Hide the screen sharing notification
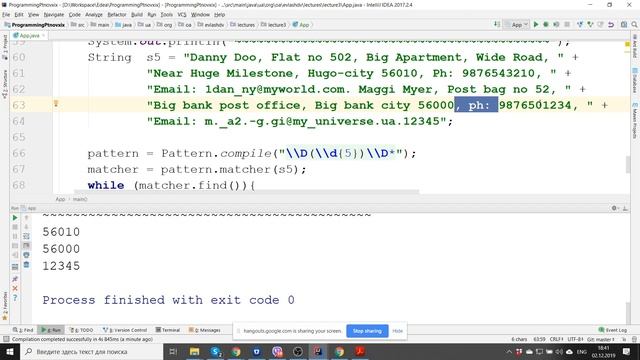The width and height of the screenshot is (640, 360). (398, 331)
